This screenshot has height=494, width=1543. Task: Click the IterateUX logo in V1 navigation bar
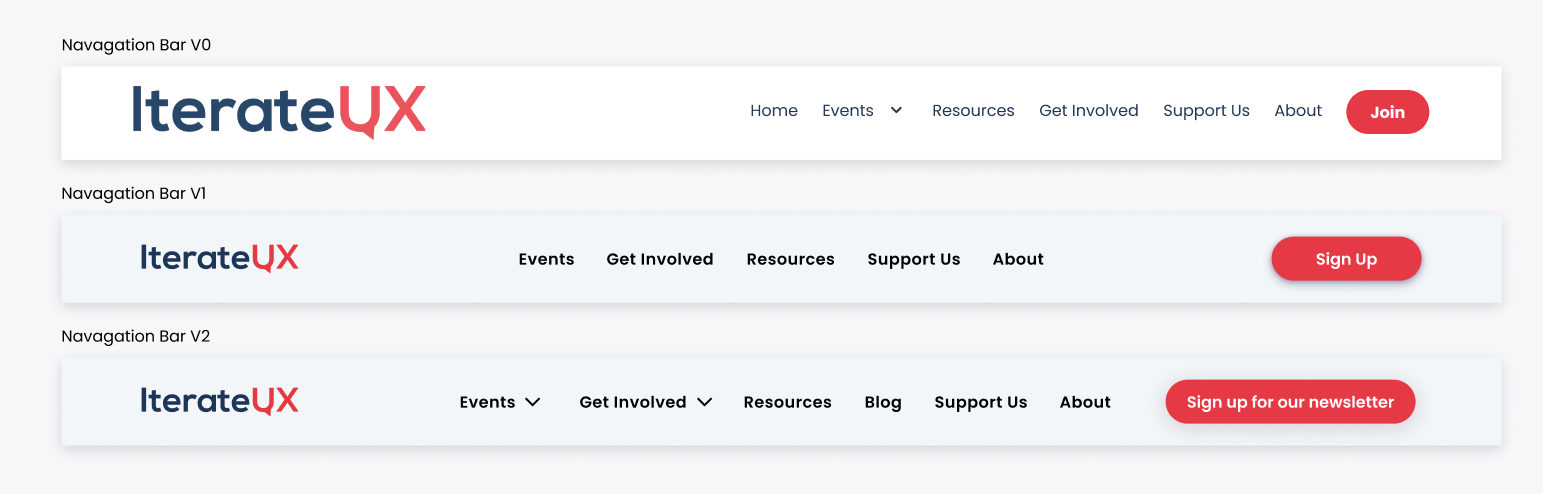coord(219,258)
